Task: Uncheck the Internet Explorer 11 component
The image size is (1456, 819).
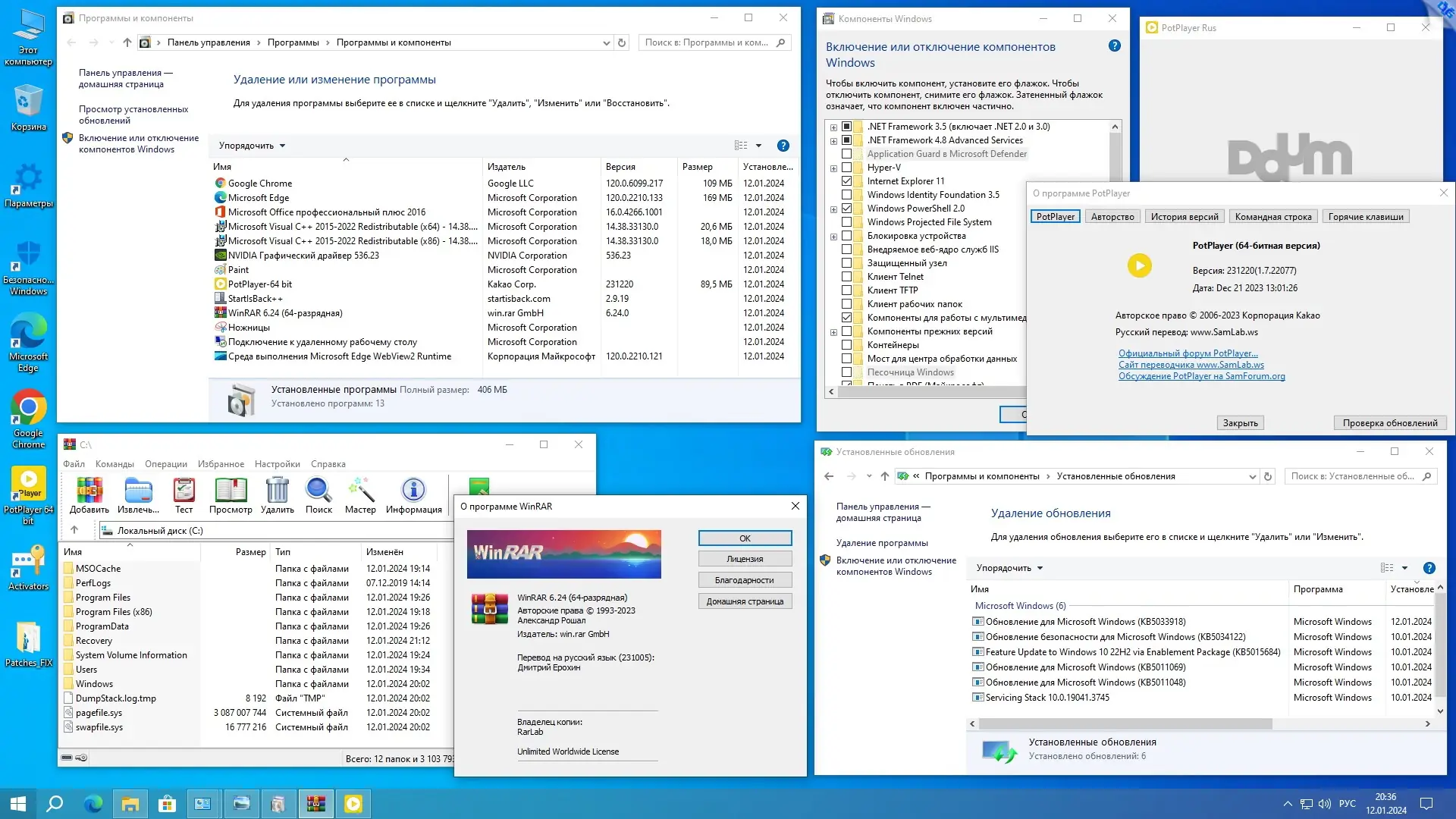Action: pyautogui.click(x=846, y=181)
